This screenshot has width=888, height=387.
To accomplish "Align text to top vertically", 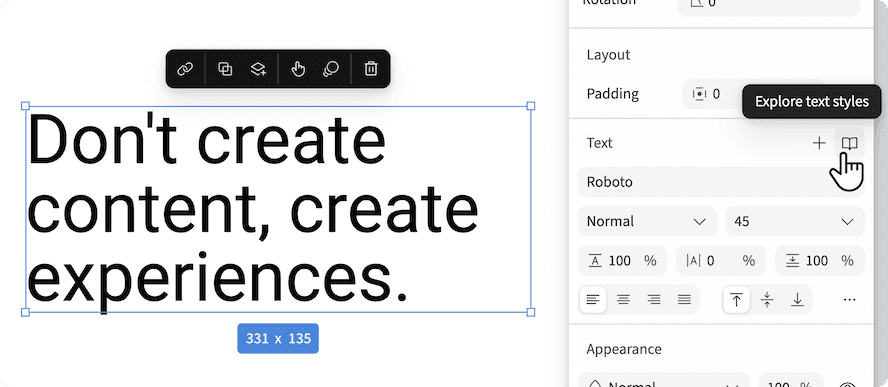I will [736, 300].
